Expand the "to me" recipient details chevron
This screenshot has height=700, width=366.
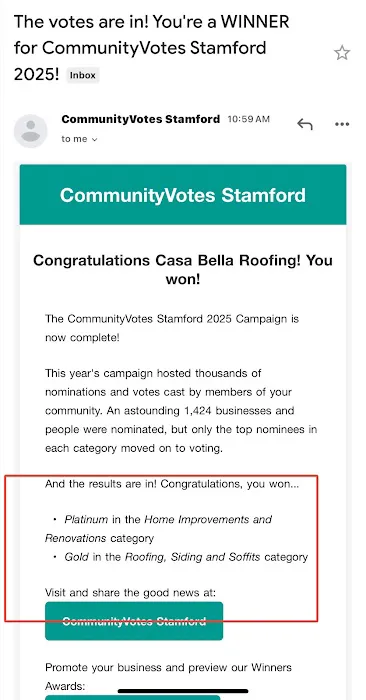(x=94, y=140)
